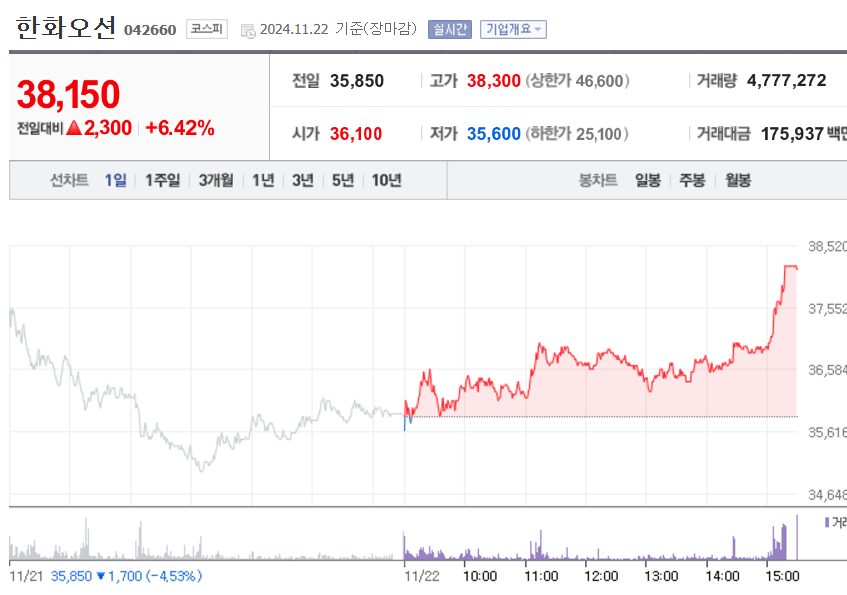This screenshot has width=847, height=595.
Task: Show the 3개월 line chart
Action: 215,180
